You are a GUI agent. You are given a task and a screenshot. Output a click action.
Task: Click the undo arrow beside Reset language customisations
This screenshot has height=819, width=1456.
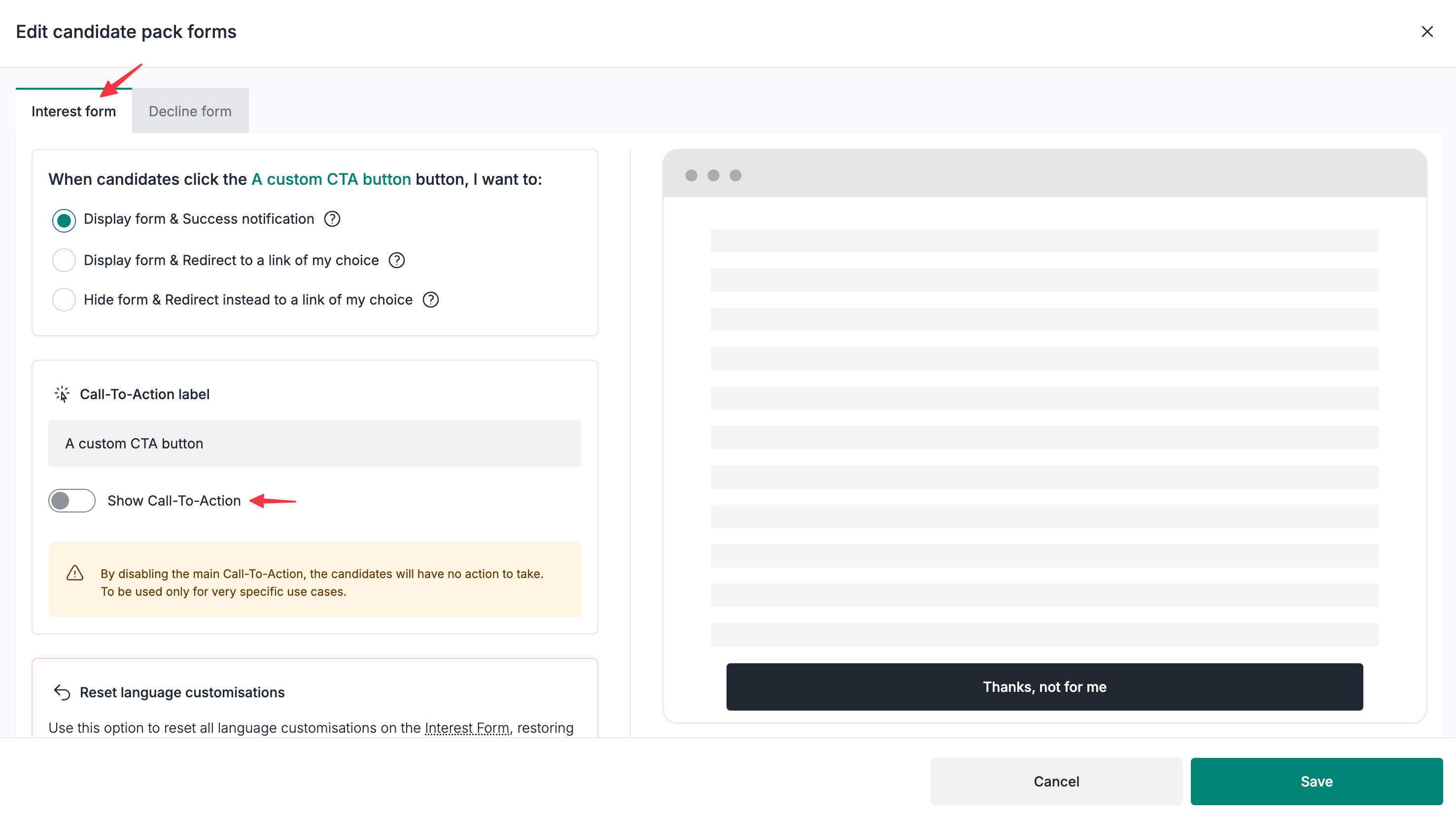tap(62, 692)
